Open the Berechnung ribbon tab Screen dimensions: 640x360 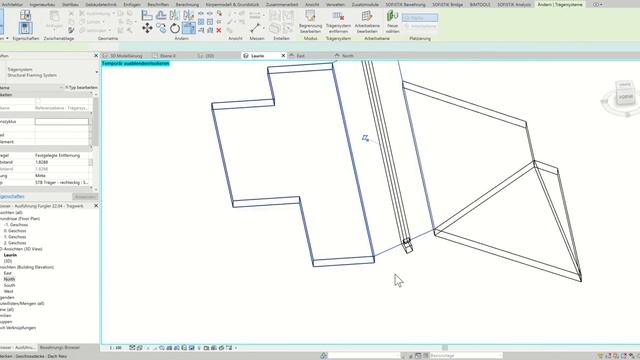pos(187,4)
